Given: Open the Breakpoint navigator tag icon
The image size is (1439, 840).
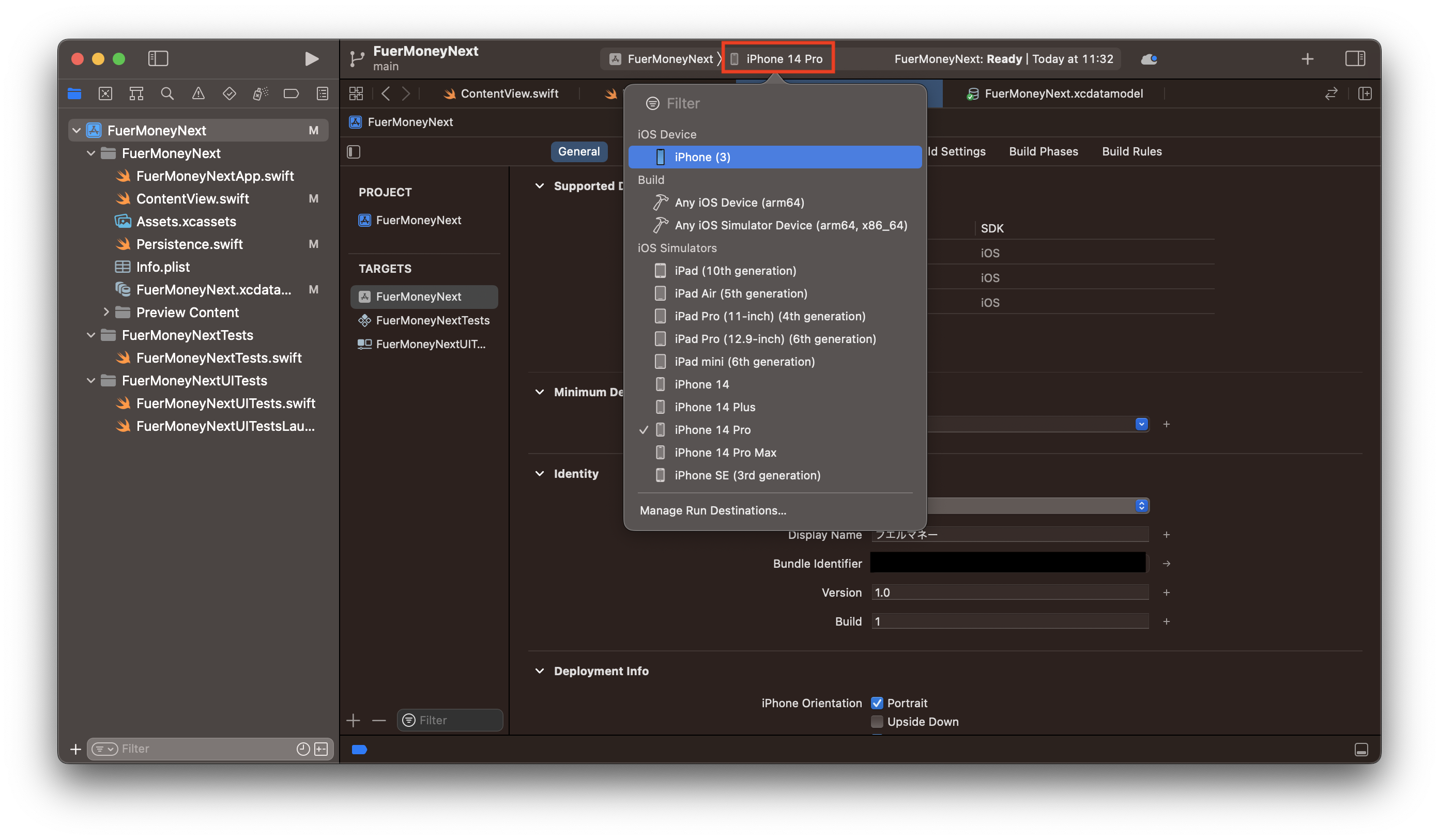Looking at the screenshot, I should pyautogui.click(x=291, y=93).
